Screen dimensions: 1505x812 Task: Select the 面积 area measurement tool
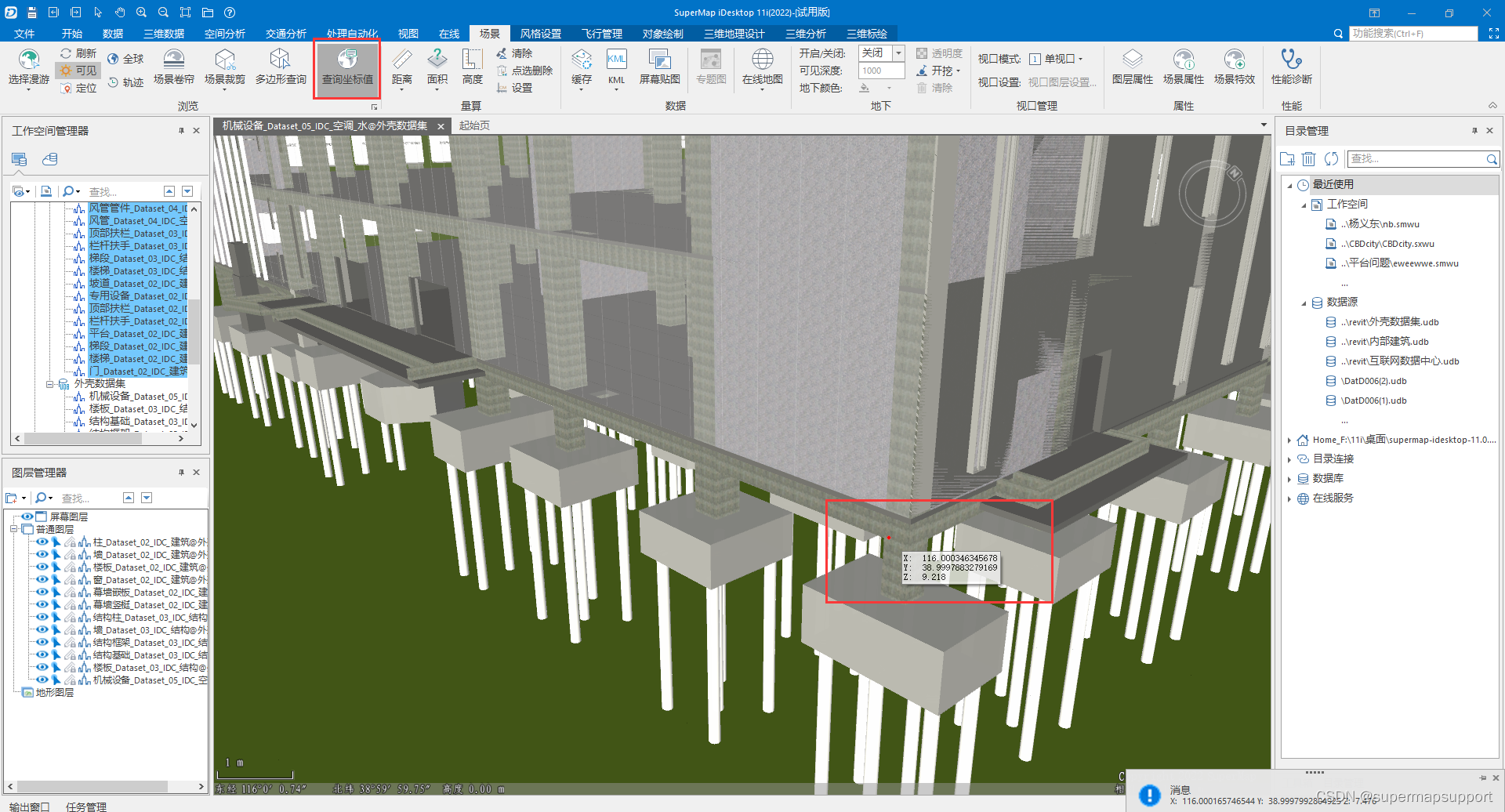pos(437,68)
